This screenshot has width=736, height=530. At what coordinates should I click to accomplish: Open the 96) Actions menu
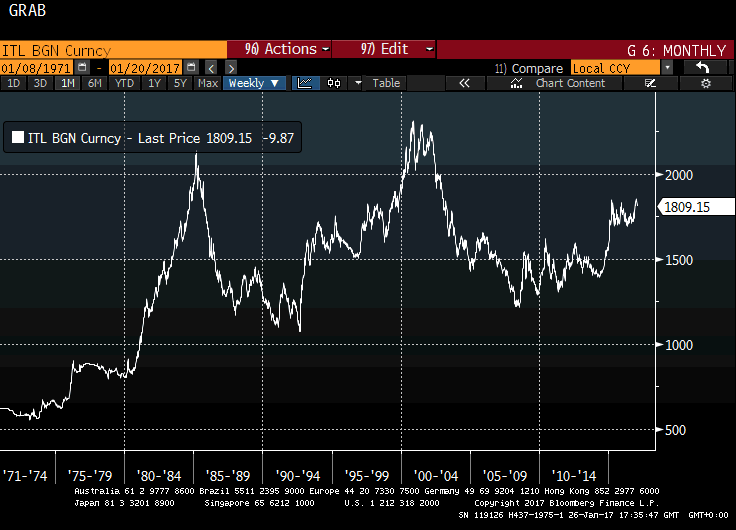[x=279, y=49]
